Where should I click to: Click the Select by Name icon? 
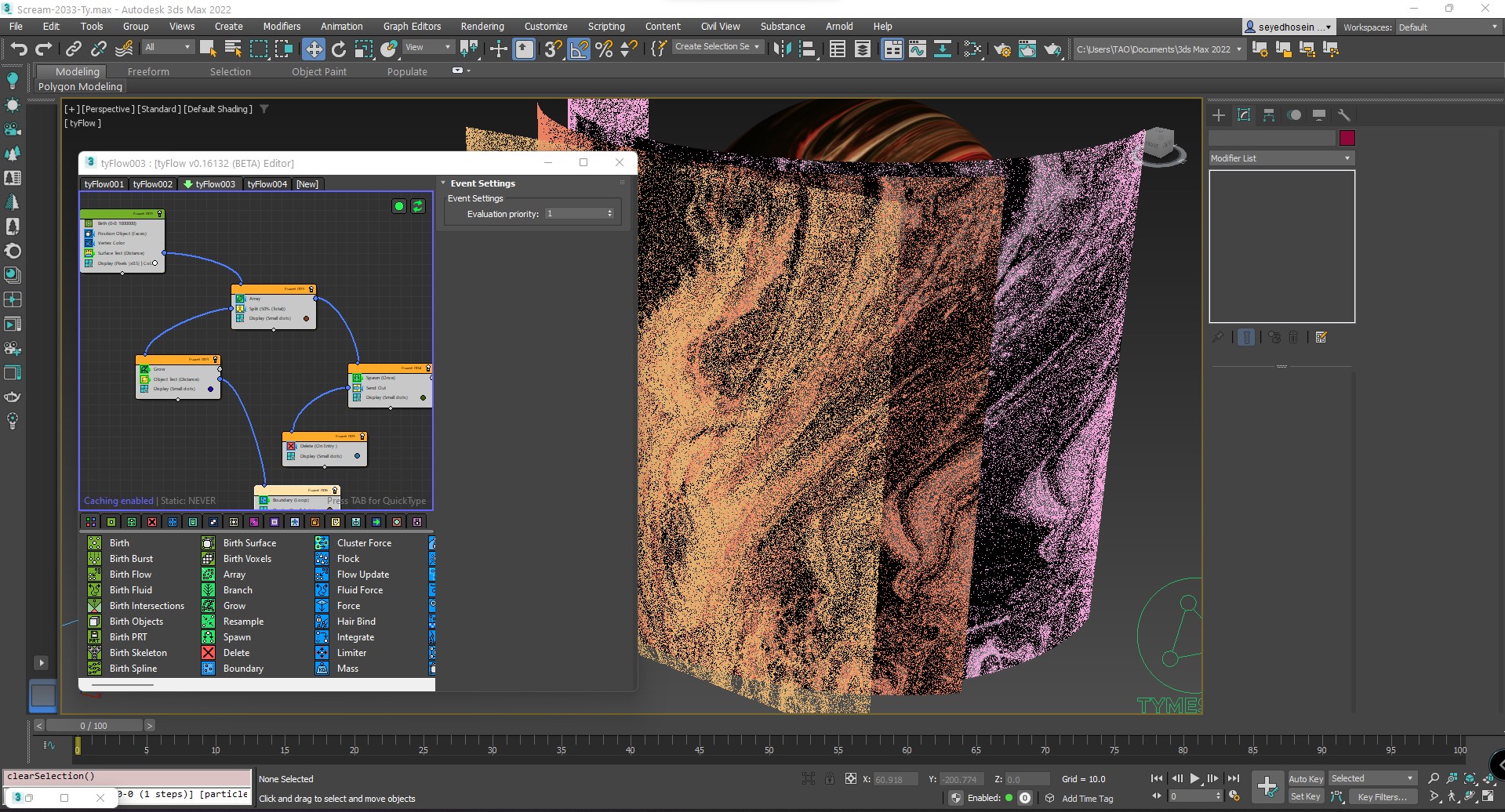point(233,49)
